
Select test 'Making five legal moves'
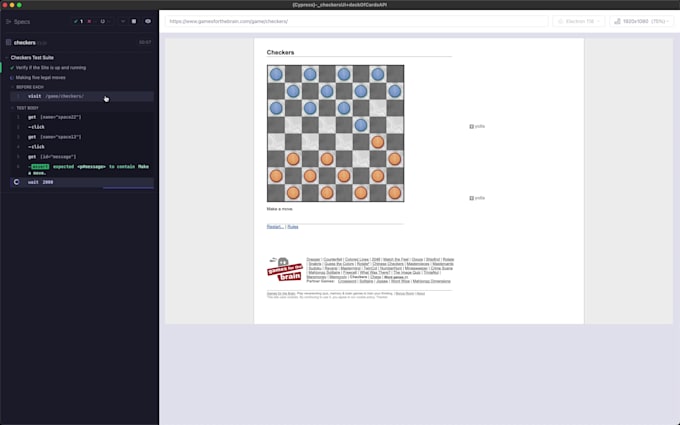pos(41,78)
